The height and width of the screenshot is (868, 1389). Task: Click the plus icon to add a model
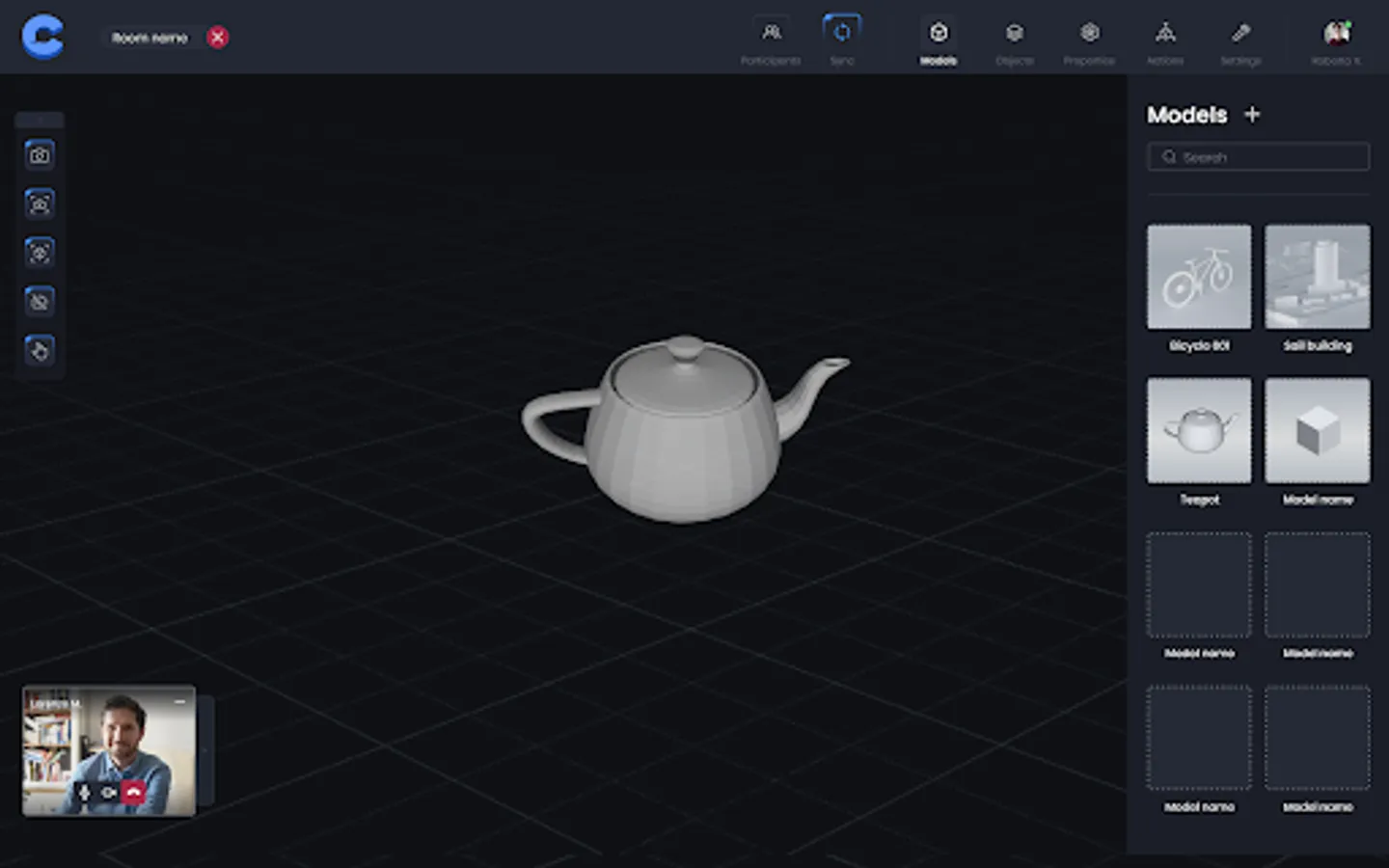pyautogui.click(x=1252, y=114)
